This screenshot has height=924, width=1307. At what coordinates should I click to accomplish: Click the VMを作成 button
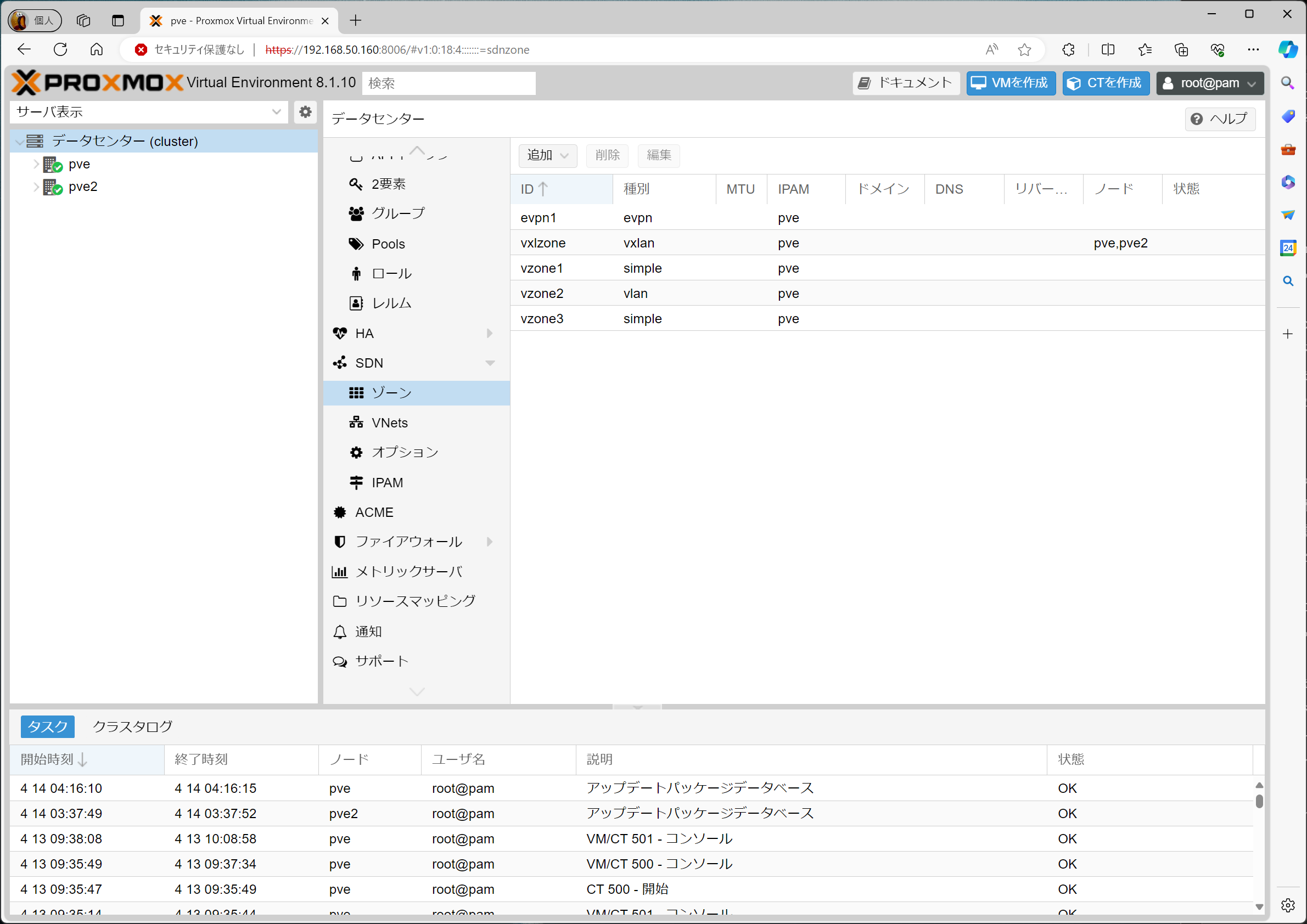pyautogui.click(x=1011, y=83)
